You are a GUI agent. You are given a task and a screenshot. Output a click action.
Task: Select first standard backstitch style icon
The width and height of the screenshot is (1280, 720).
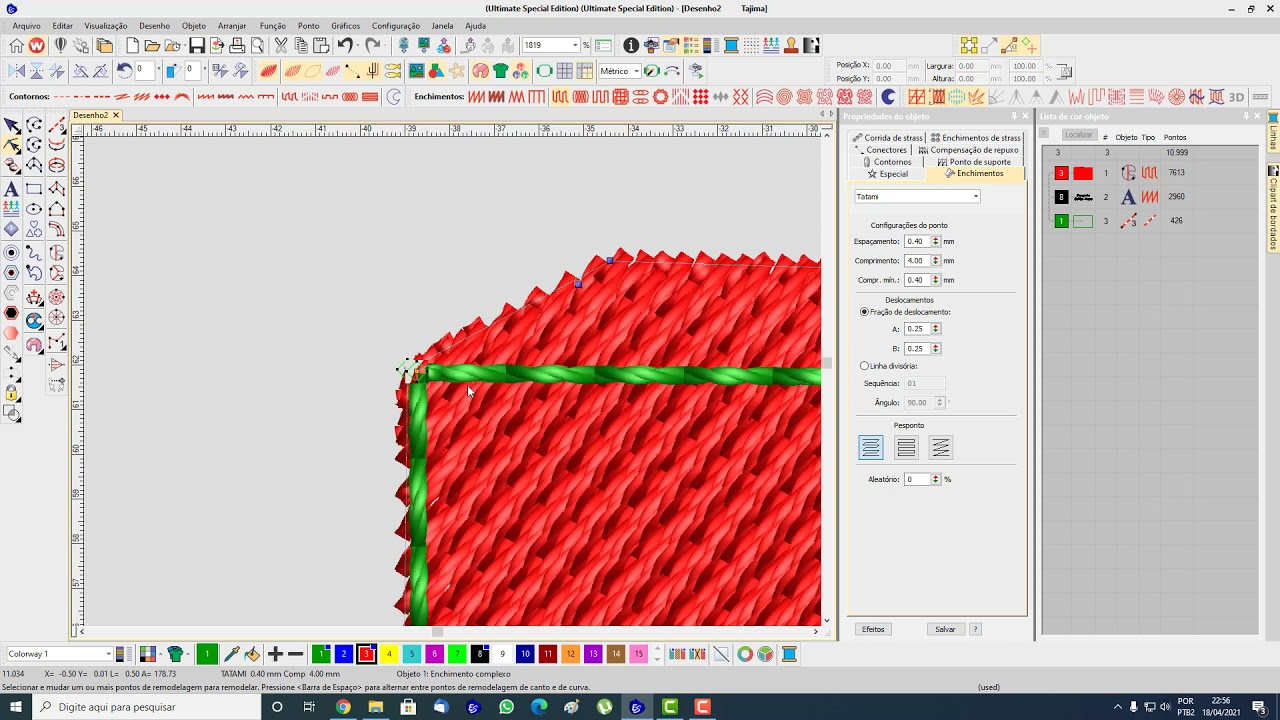871,448
